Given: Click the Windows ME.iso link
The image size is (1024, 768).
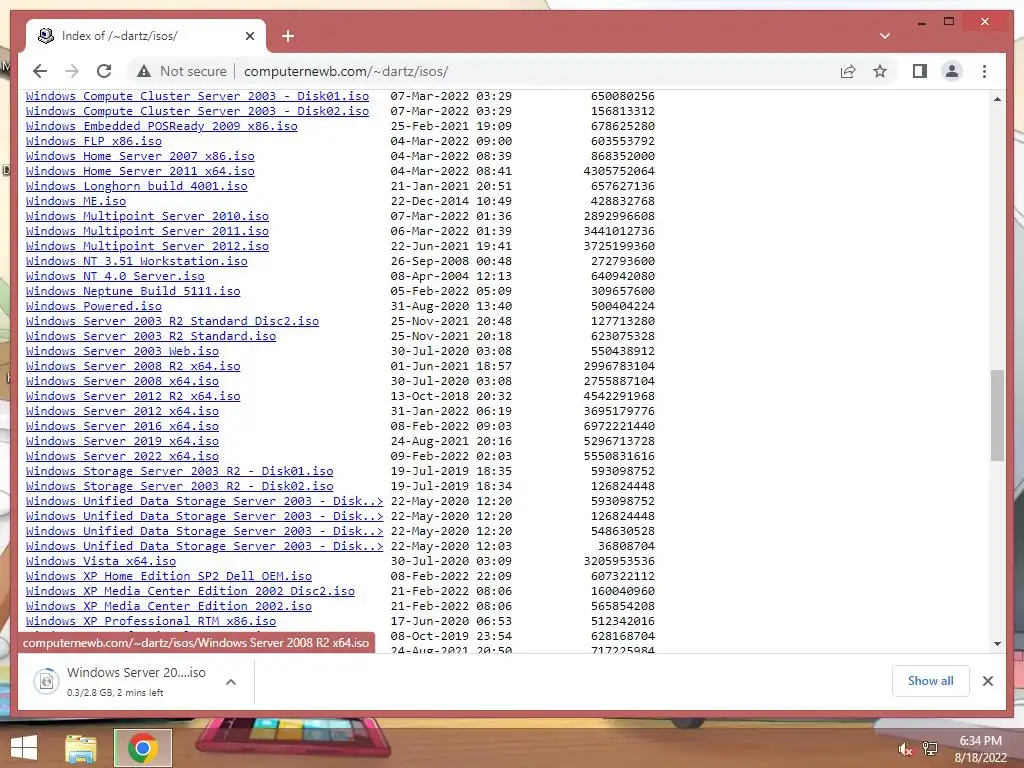Looking at the screenshot, I should pos(76,201).
